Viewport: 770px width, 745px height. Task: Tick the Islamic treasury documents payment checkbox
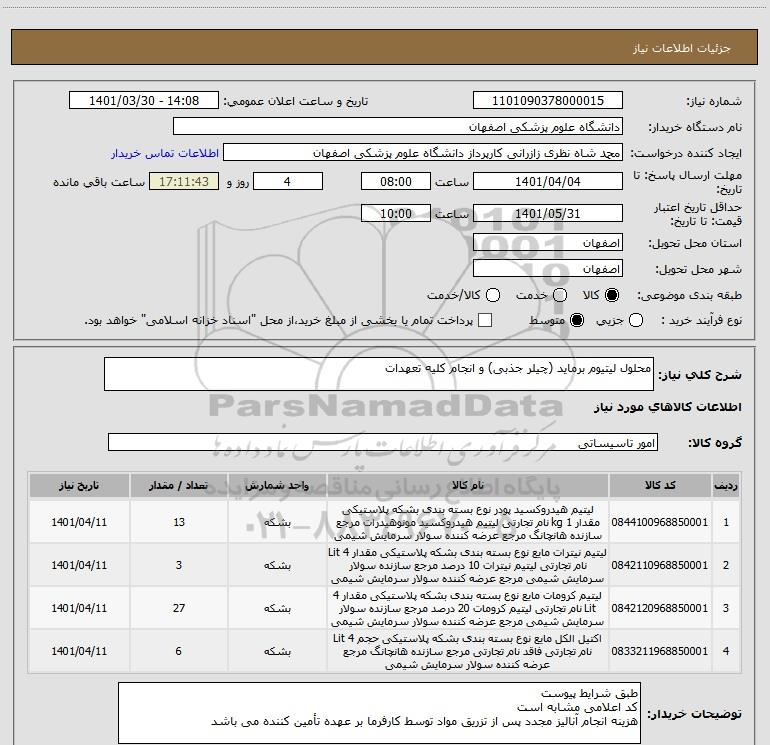pos(485,320)
